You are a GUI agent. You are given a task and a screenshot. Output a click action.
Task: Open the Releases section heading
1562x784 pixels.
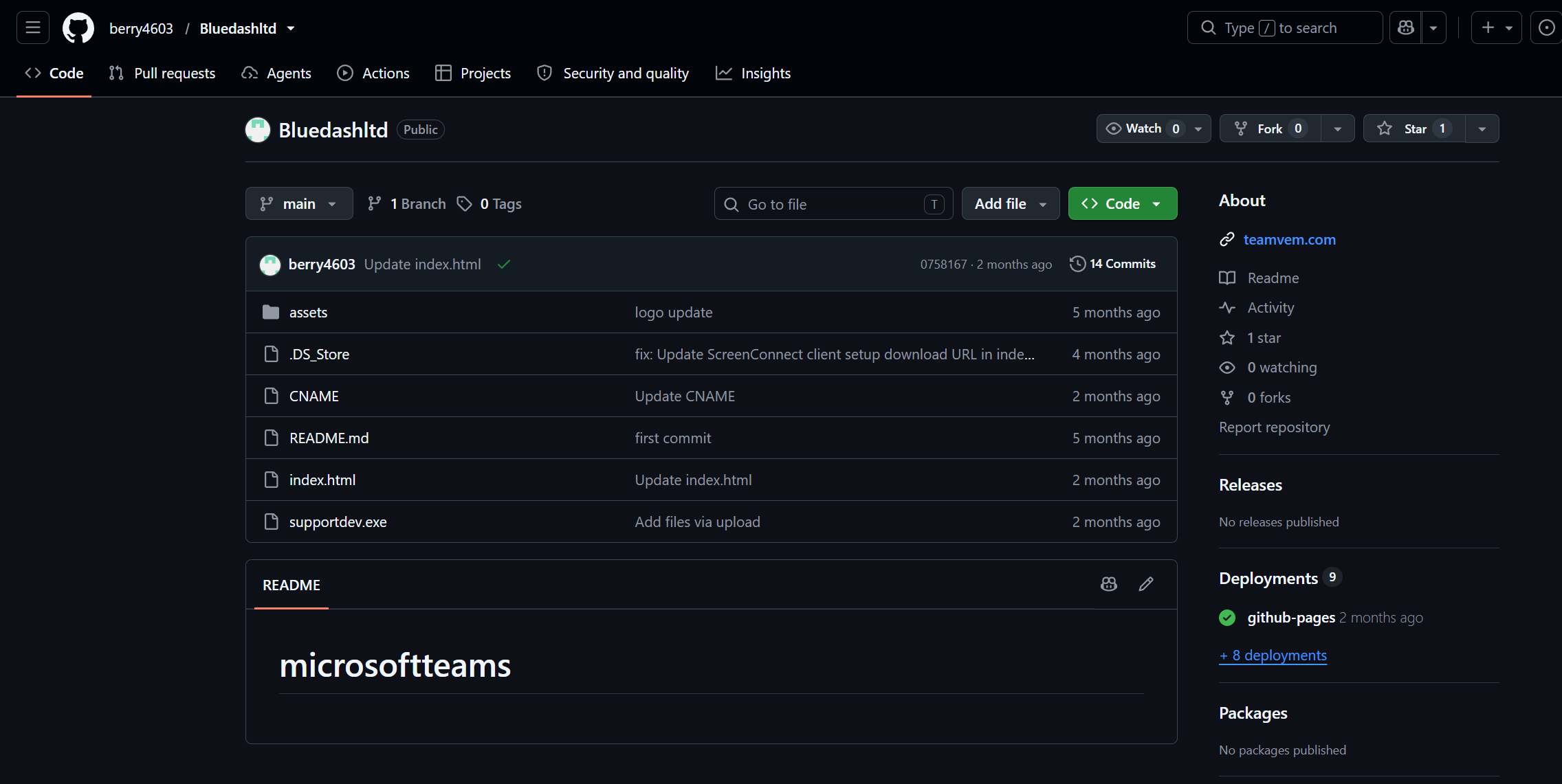coord(1250,484)
